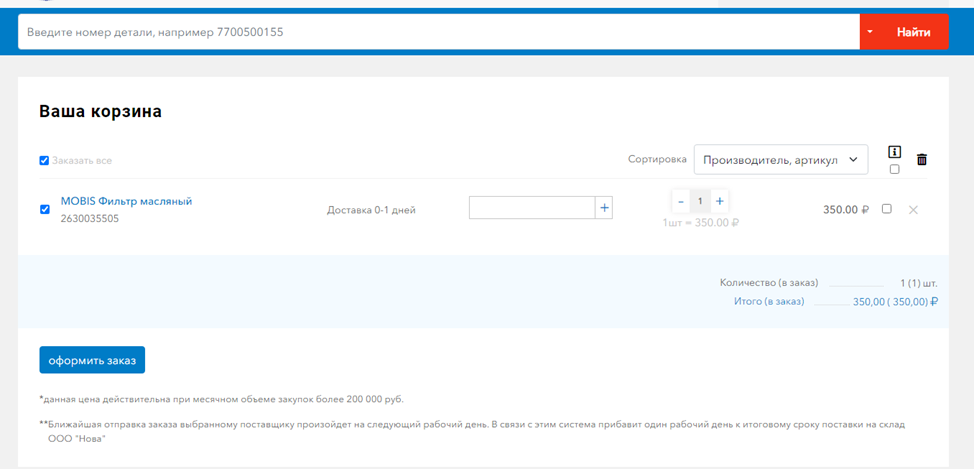Check the box under the info icon
This screenshot has width=974, height=469.
[894, 169]
